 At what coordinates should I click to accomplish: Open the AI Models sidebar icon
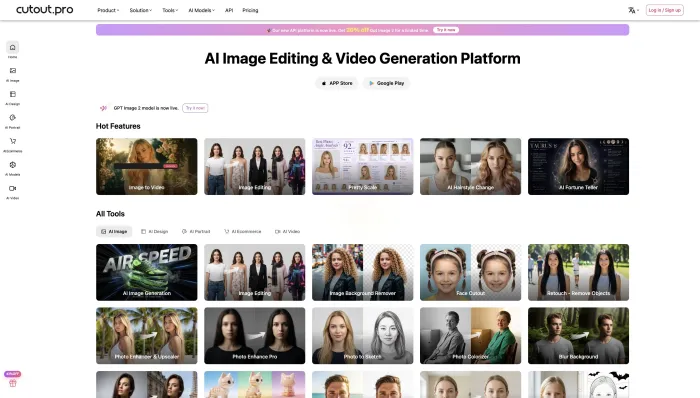(x=12, y=165)
